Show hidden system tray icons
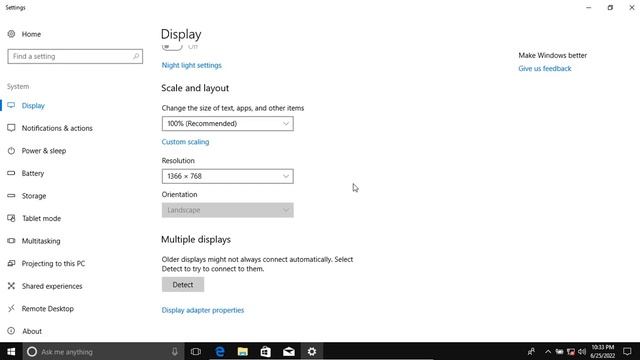The width and height of the screenshot is (640, 360). pyautogui.click(x=548, y=351)
